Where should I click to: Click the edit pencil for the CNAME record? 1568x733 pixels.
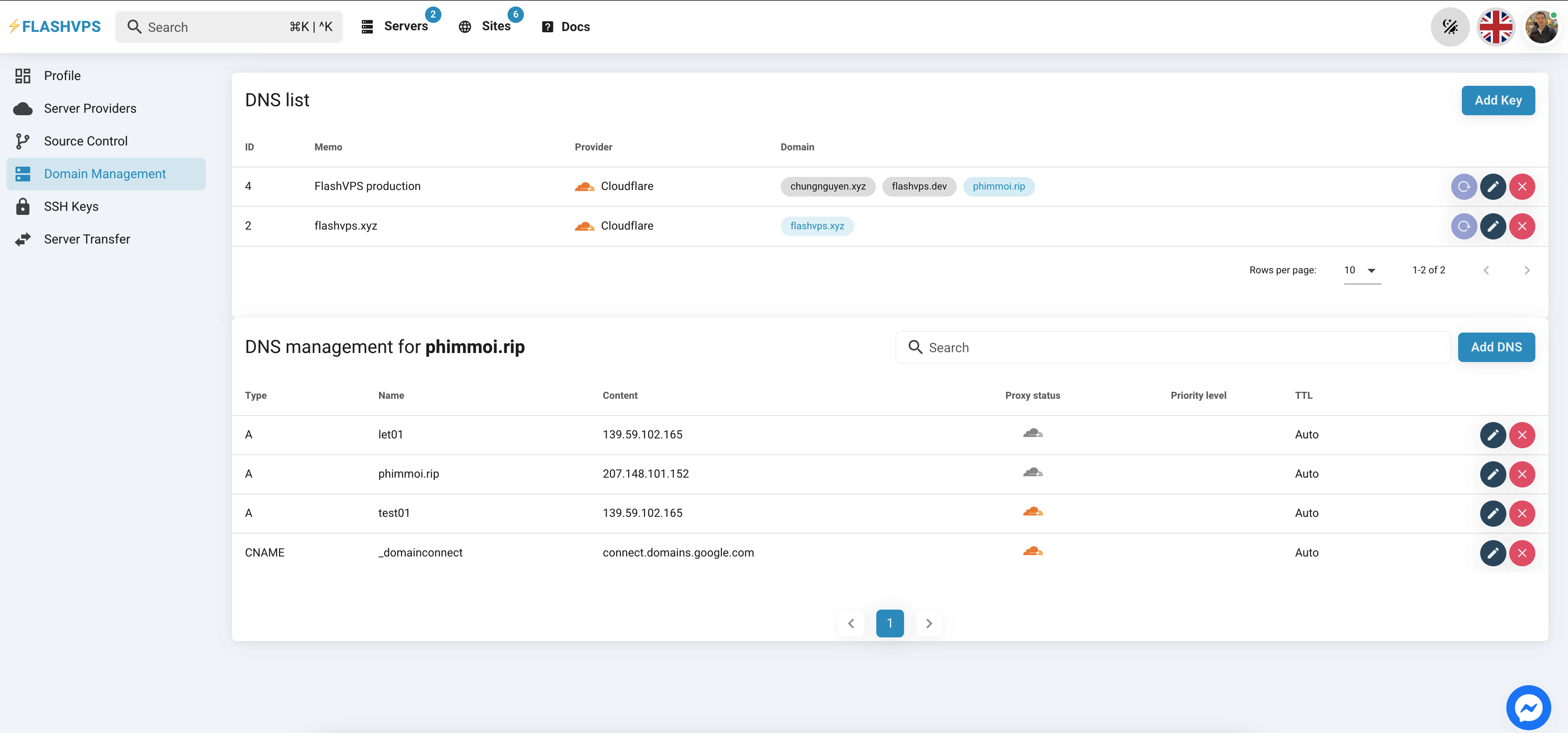click(1492, 553)
